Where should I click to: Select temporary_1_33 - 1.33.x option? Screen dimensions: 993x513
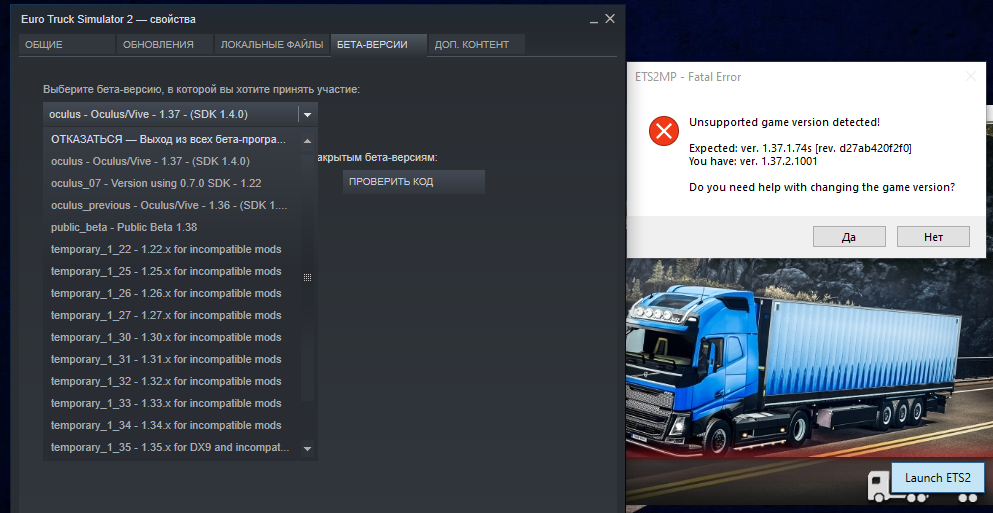[172, 403]
